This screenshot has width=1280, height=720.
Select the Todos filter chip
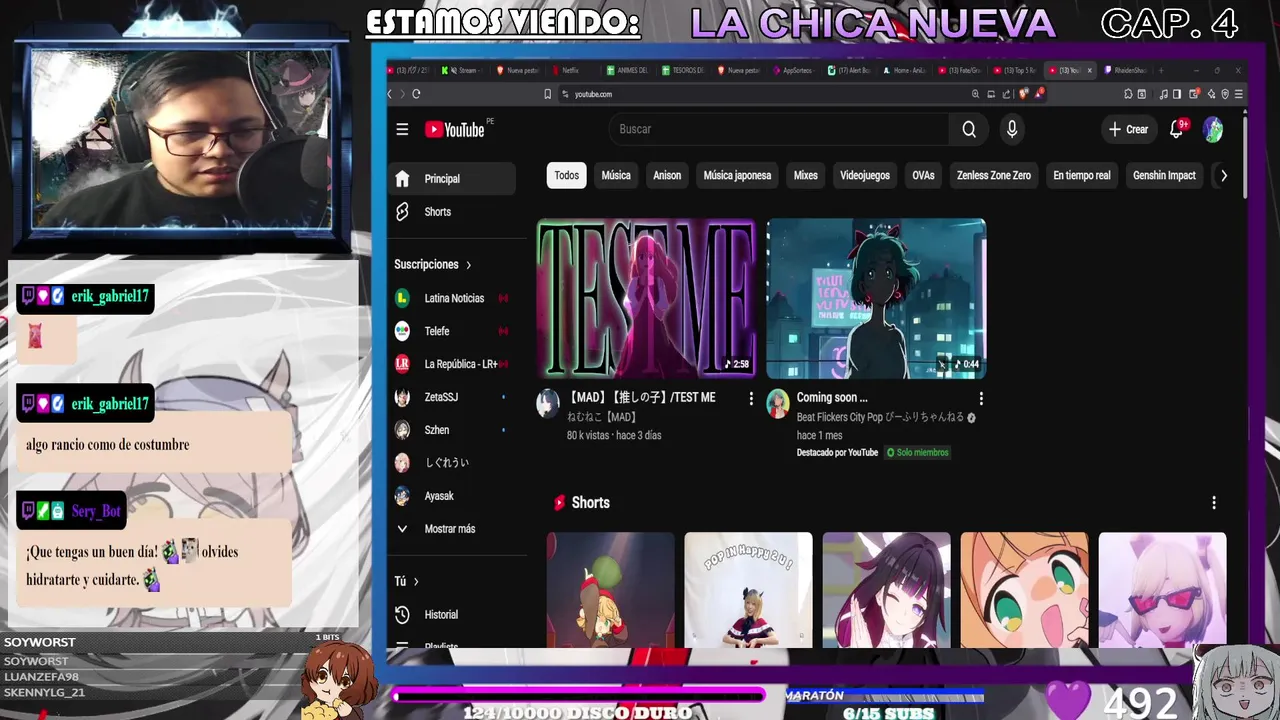tap(567, 176)
